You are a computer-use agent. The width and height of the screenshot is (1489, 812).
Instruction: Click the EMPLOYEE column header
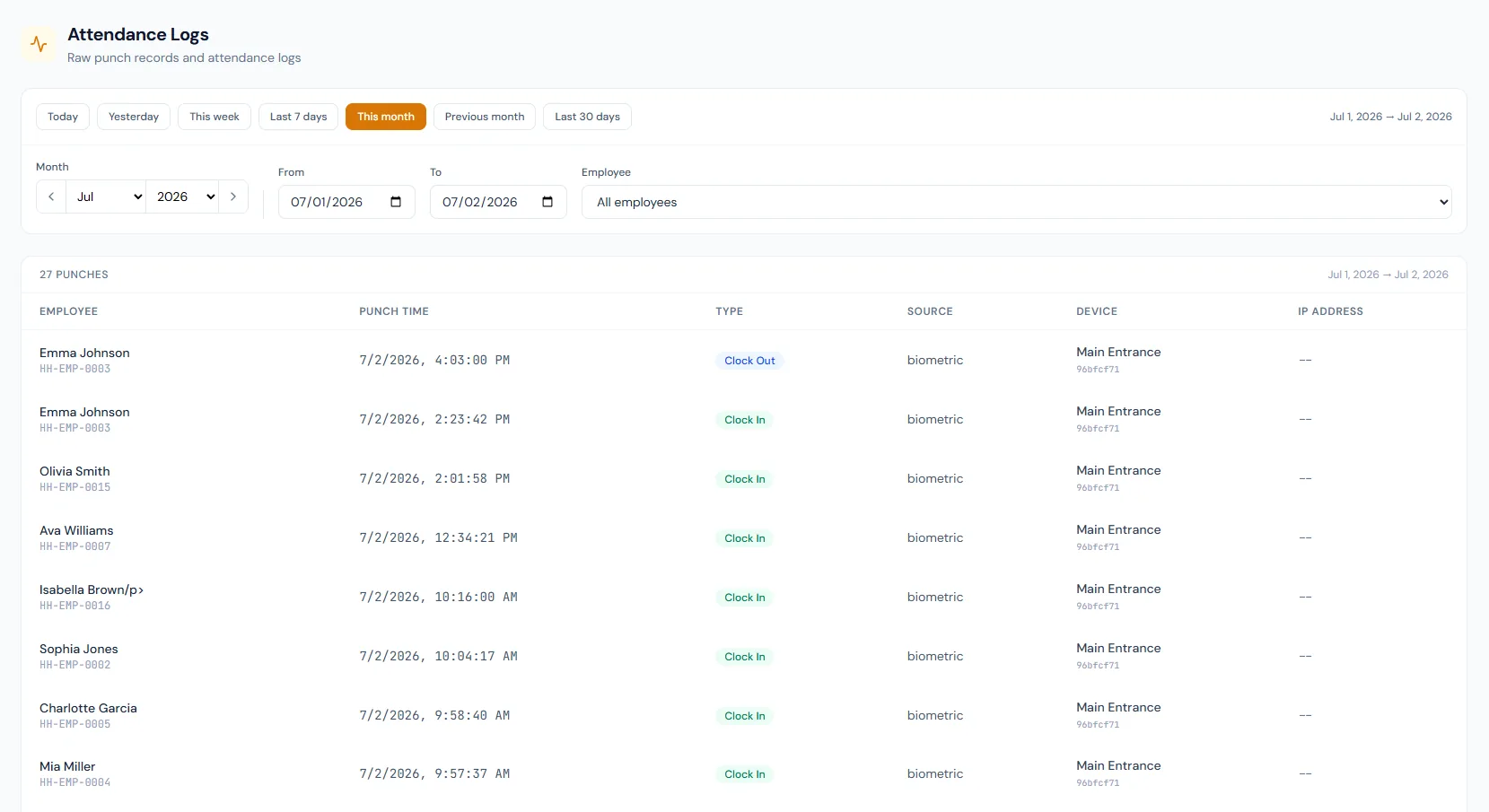click(x=68, y=311)
